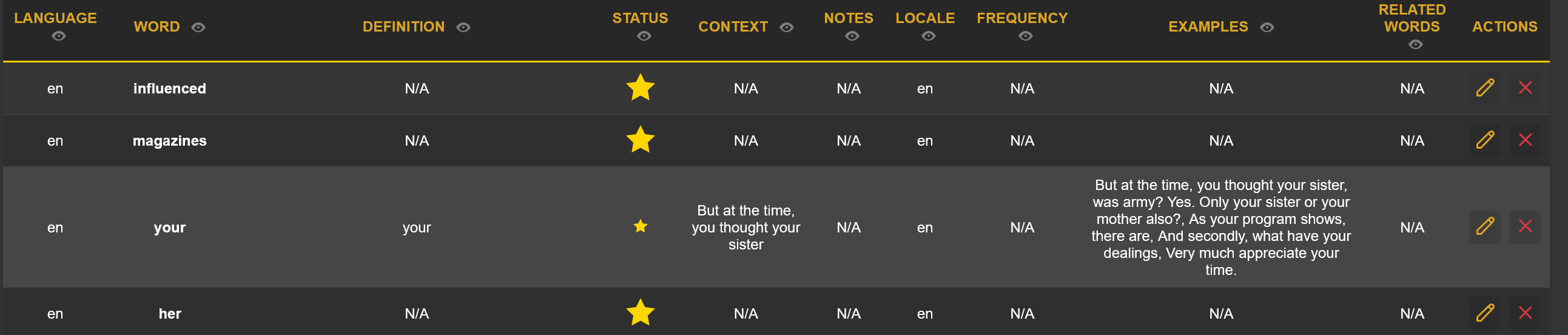Toggle the status star for 'magazines'

pos(641,140)
